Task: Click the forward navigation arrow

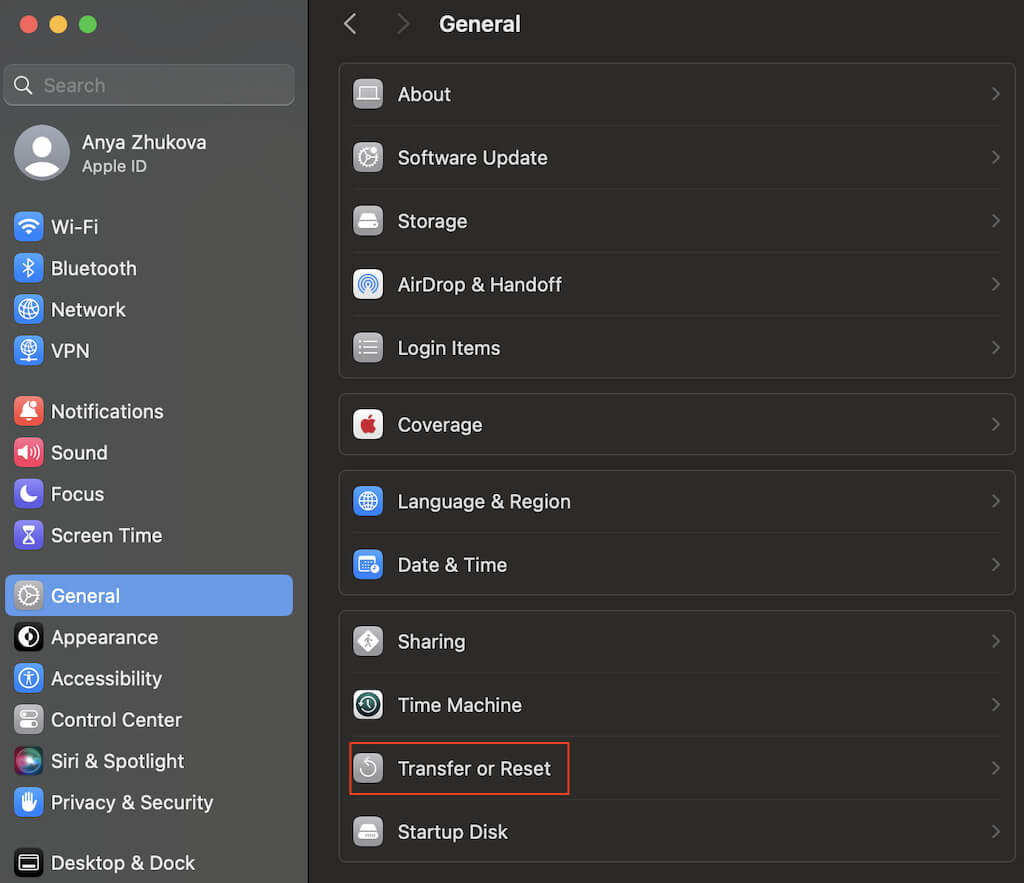Action: point(404,24)
